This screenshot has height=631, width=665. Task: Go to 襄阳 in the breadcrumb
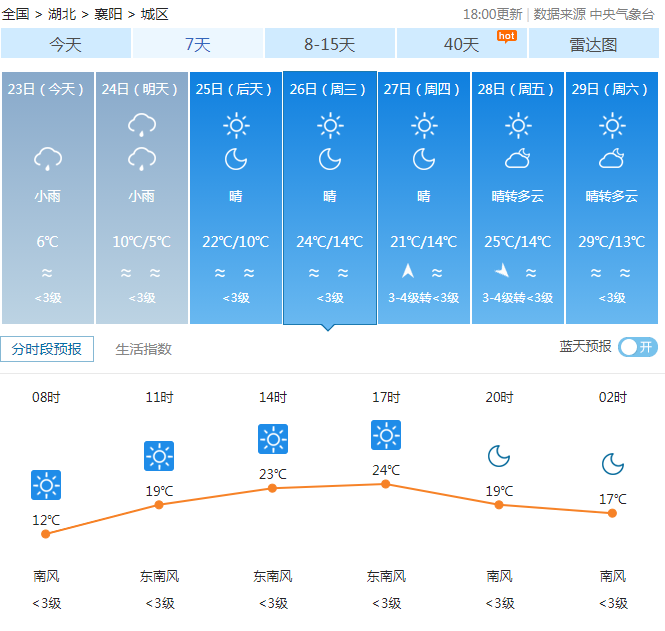tap(108, 14)
